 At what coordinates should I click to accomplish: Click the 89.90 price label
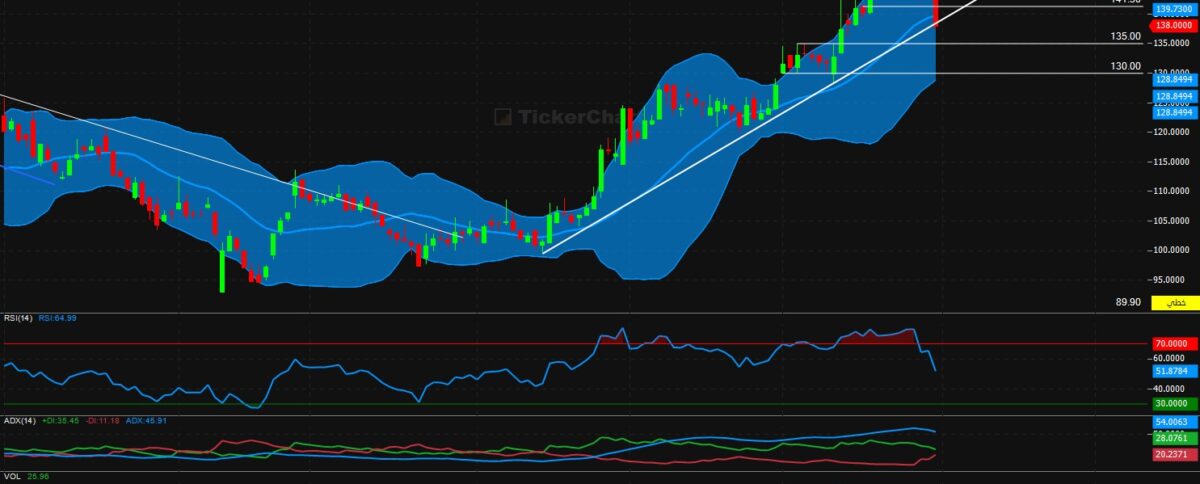point(1128,302)
